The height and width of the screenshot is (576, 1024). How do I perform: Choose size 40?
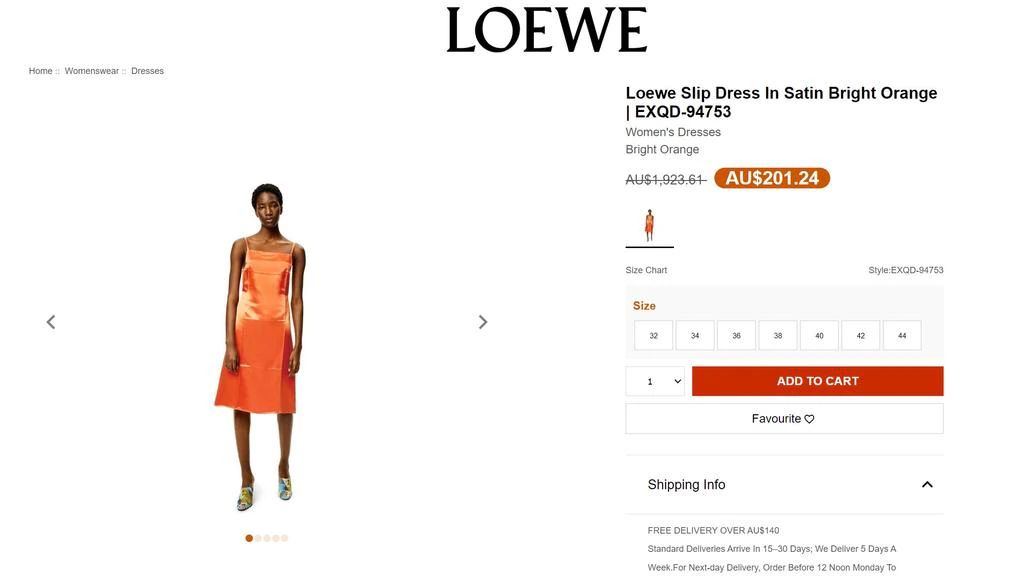coord(819,336)
